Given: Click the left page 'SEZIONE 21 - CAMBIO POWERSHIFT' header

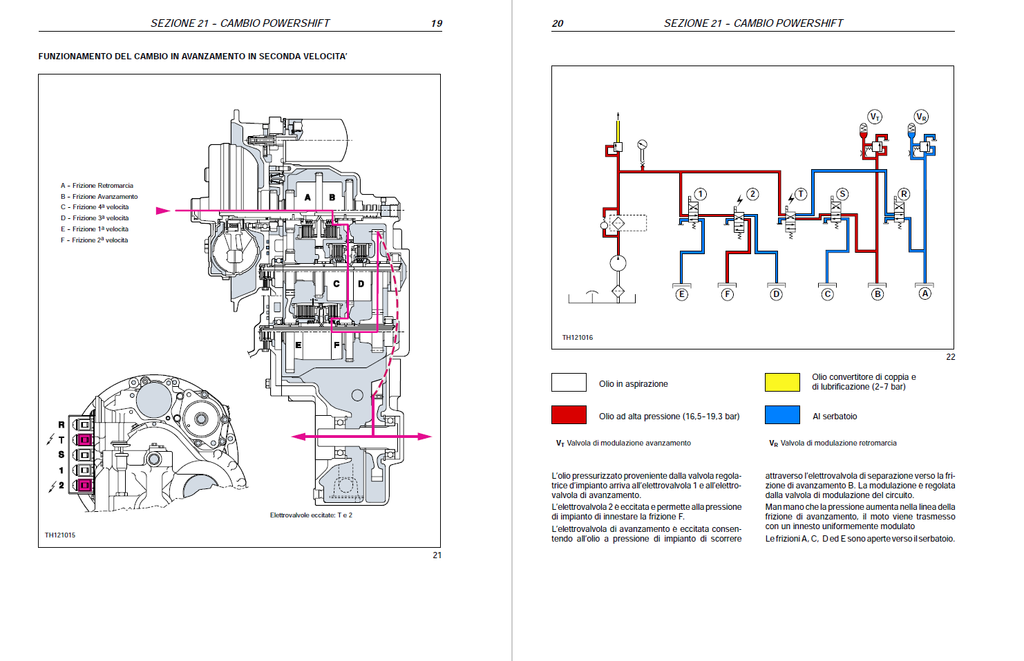Looking at the screenshot, I should pos(240,24).
